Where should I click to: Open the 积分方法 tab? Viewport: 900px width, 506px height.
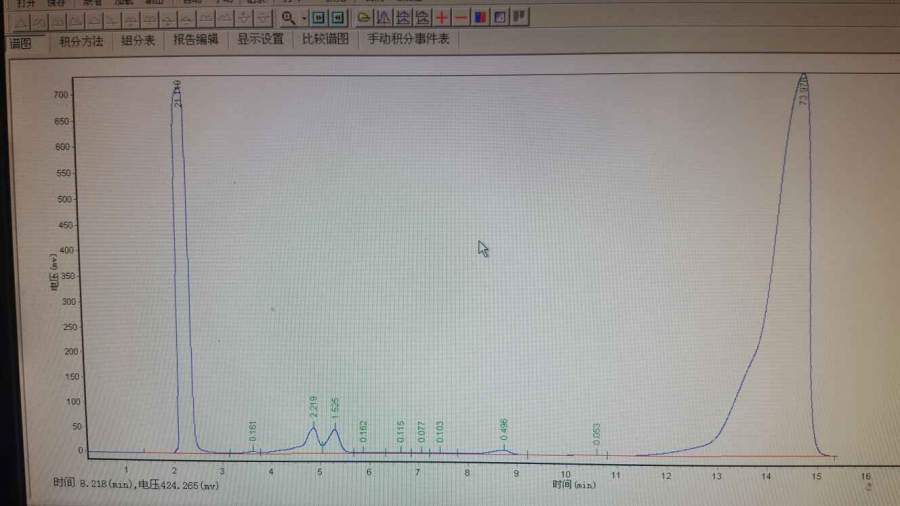pos(81,41)
